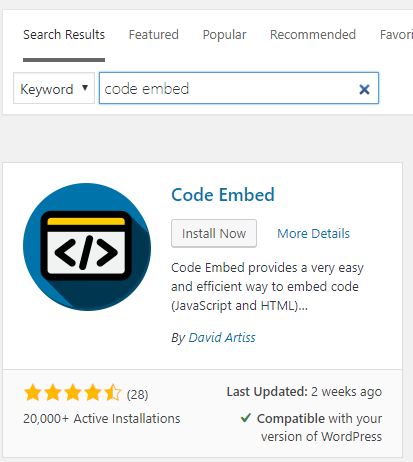The height and width of the screenshot is (462, 413).
Task: Click the Keyword dropdown arrow
Action: click(x=85, y=88)
